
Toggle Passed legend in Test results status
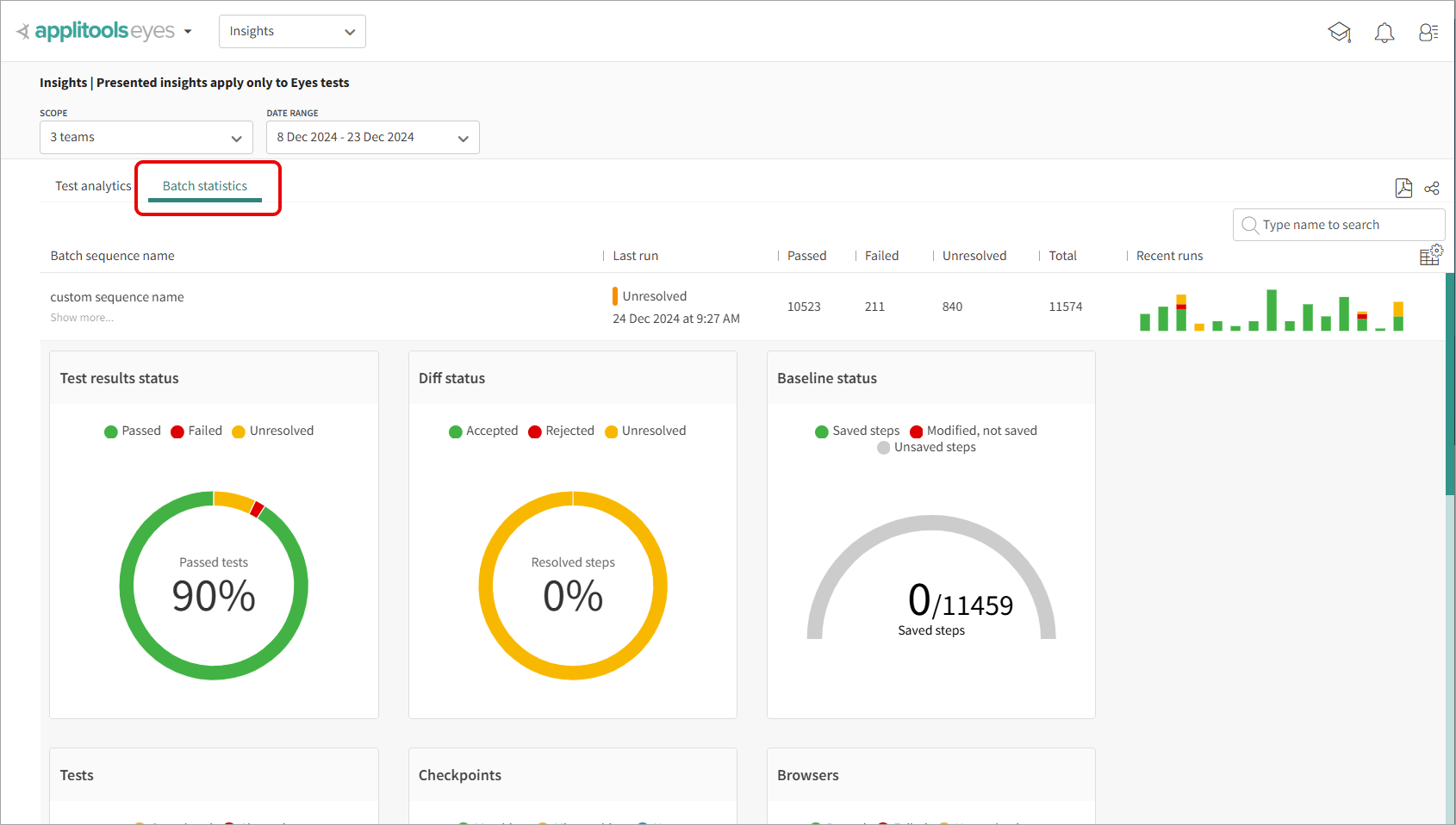tap(133, 431)
